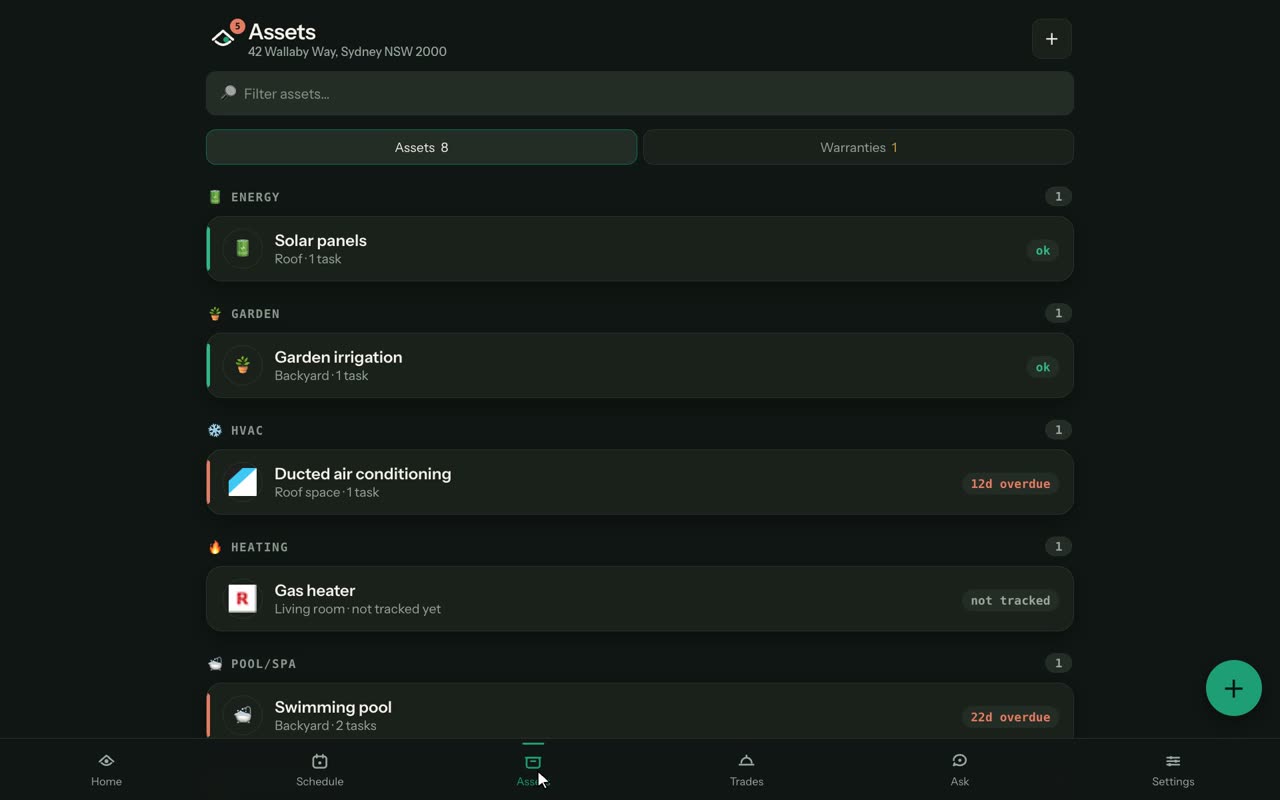Click the "Roof space · 1 task" subtitle
This screenshot has height=800, width=1280.
pyautogui.click(x=327, y=492)
